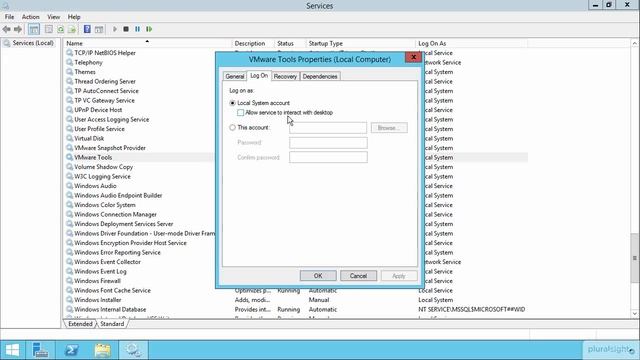Click the gear icon beside Windows Installer
This screenshot has height=360, width=640.
tap(69, 300)
